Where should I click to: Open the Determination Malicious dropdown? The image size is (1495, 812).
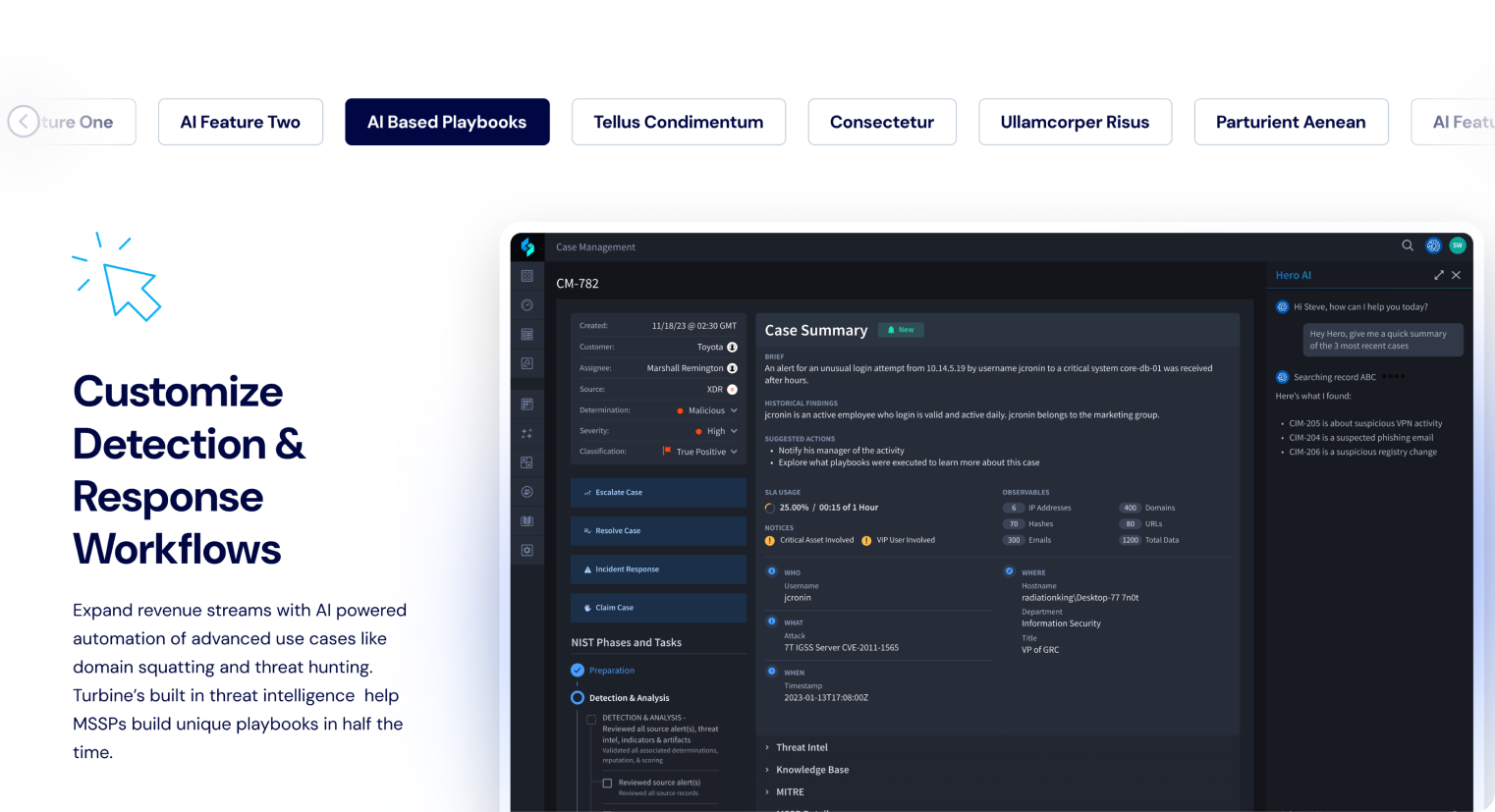[x=707, y=410]
